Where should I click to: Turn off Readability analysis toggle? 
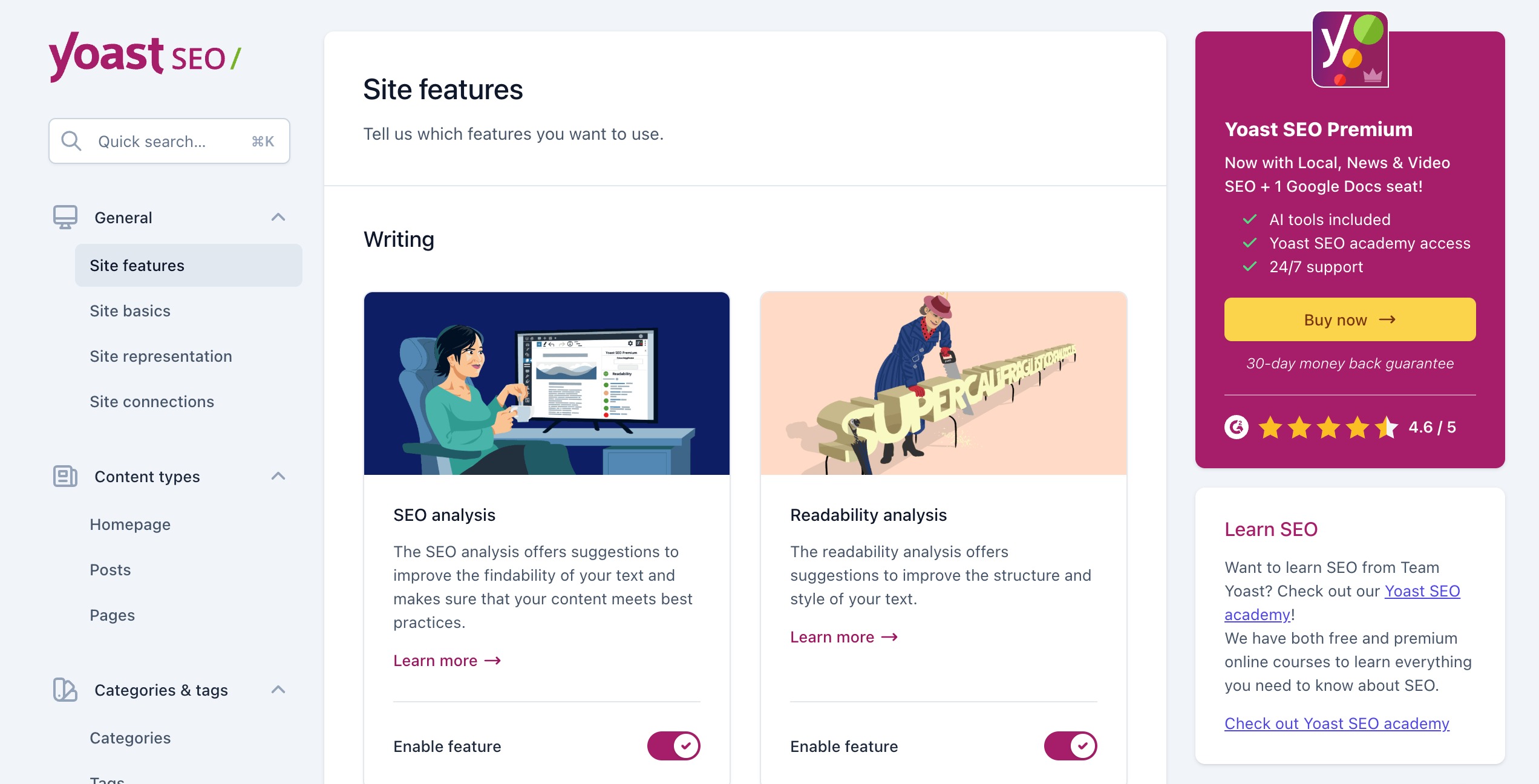(x=1070, y=746)
